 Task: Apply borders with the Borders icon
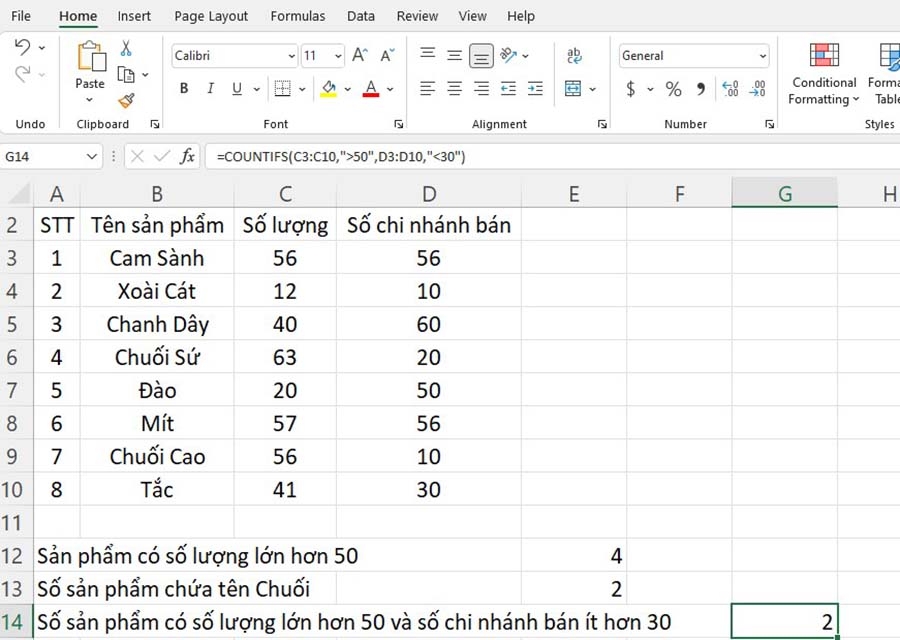click(282, 88)
